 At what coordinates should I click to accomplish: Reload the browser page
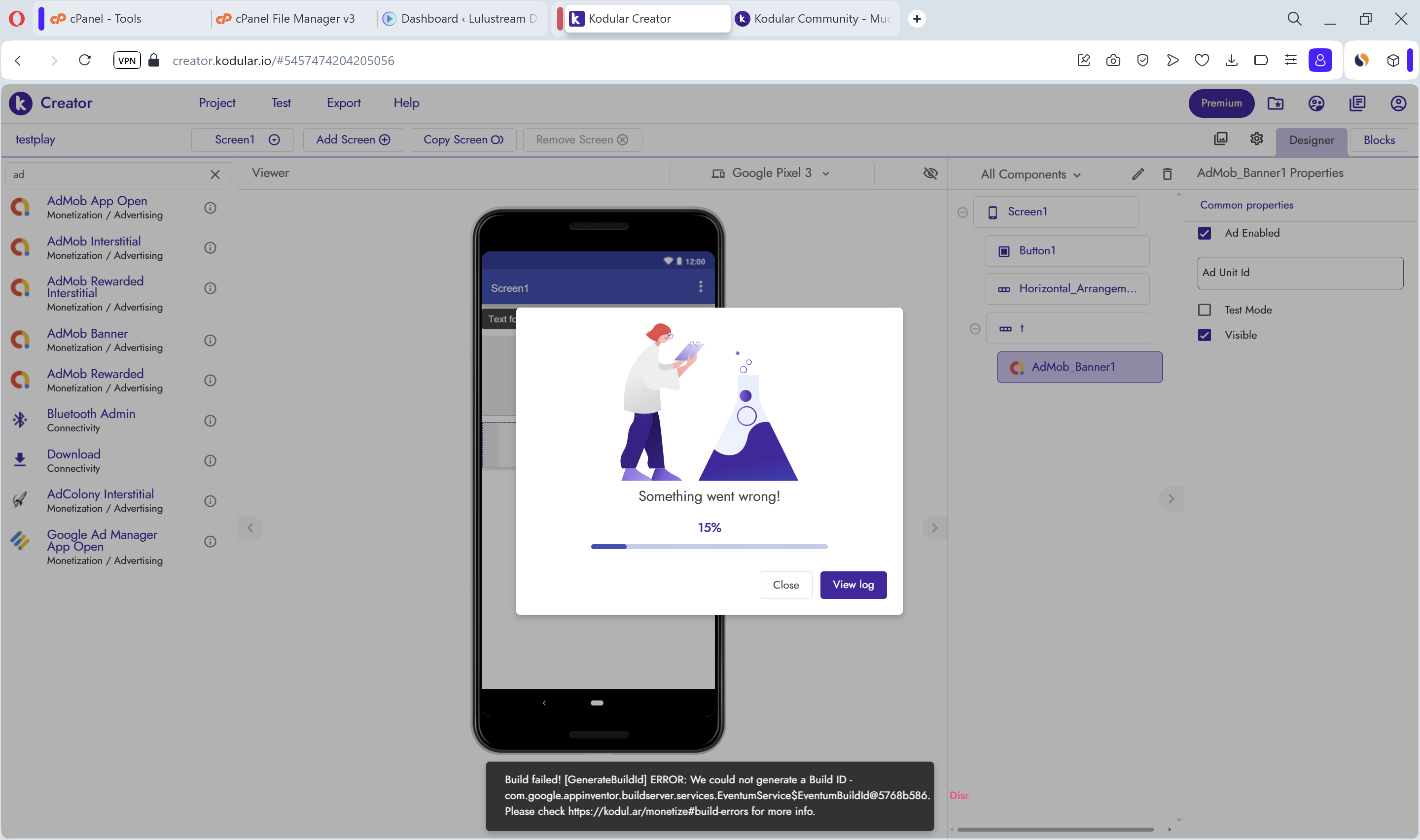point(85,60)
